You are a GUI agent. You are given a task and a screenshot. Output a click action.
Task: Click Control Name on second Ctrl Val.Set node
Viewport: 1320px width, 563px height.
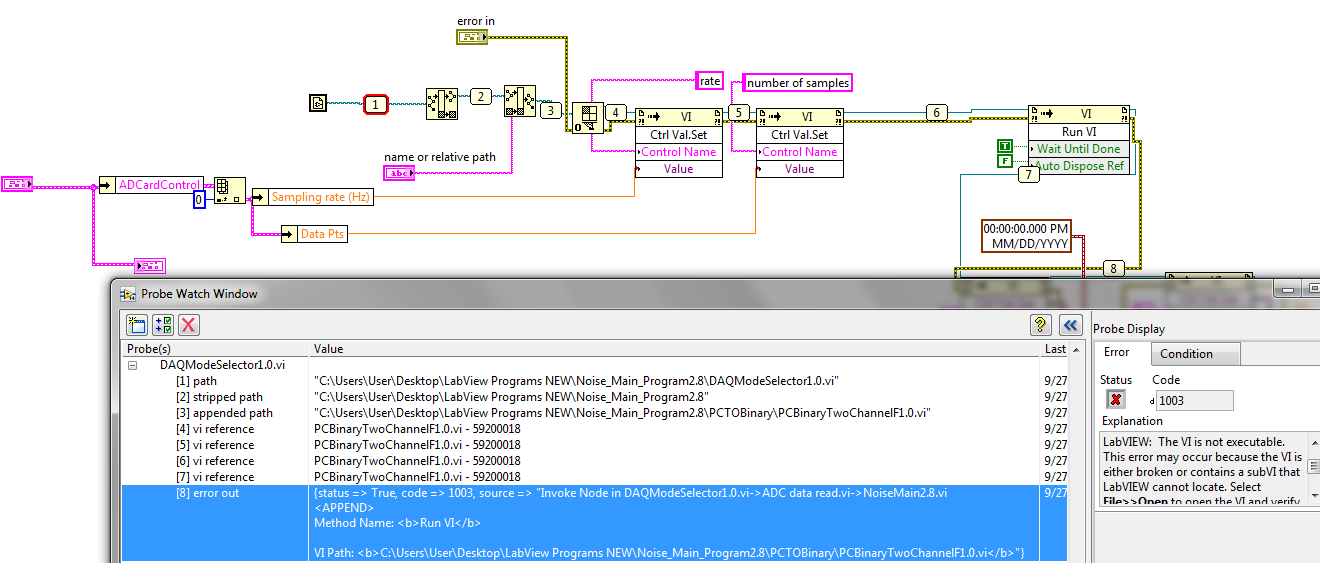coord(800,152)
